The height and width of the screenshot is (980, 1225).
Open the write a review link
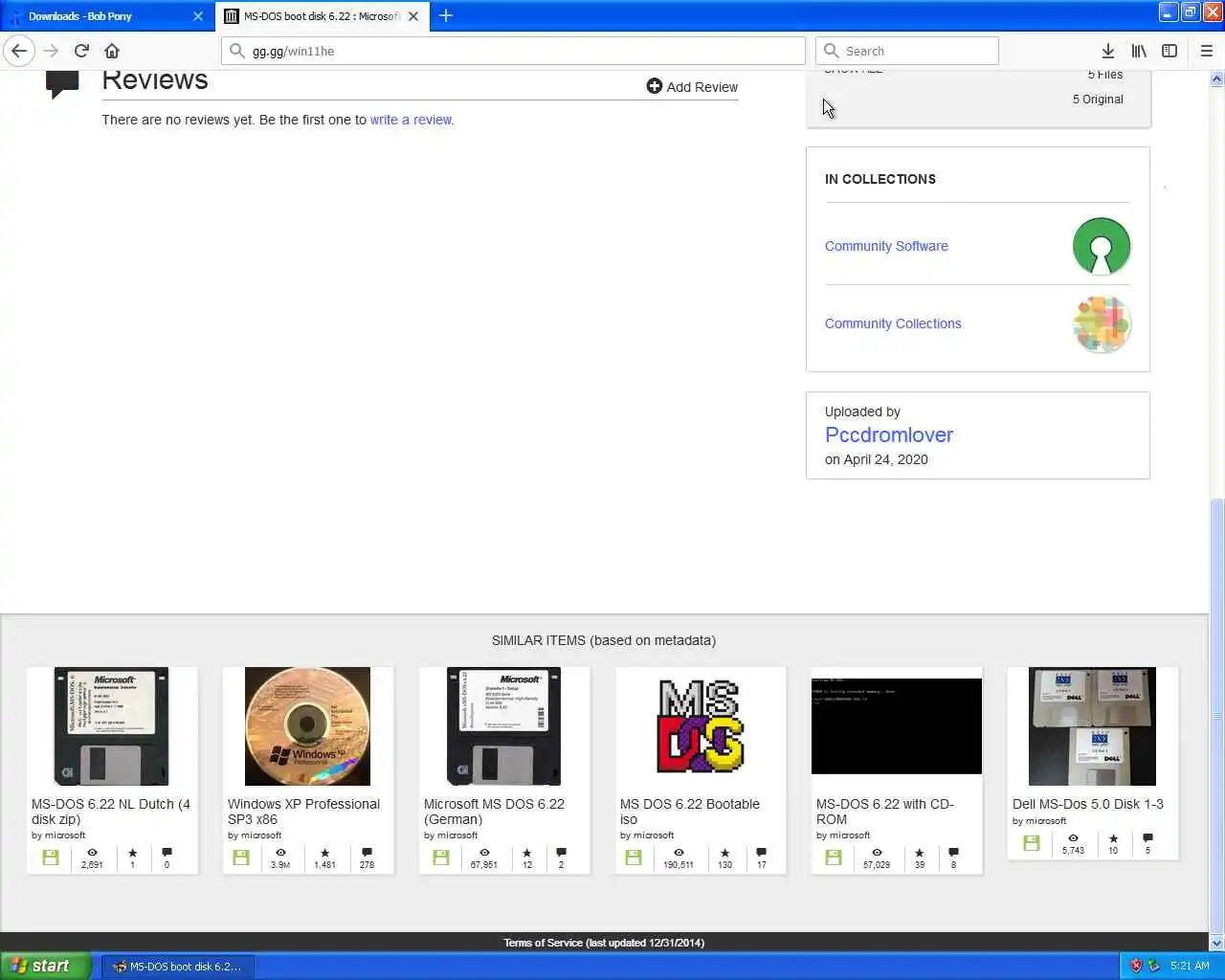tap(411, 120)
